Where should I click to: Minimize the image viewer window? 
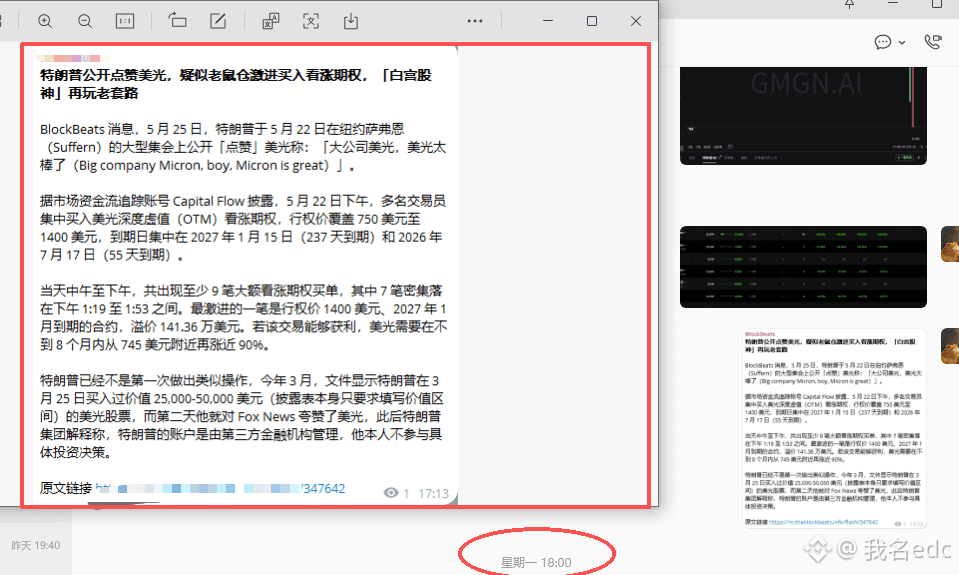point(548,21)
